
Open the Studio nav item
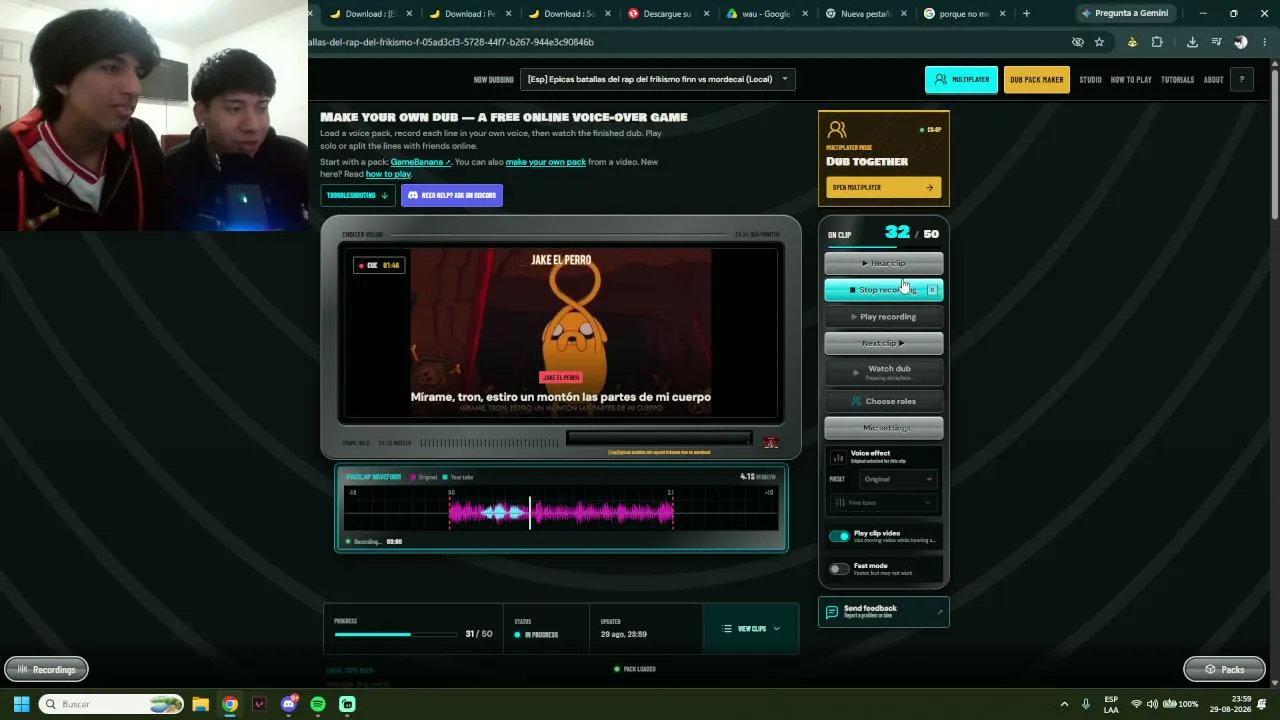[1090, 80]
